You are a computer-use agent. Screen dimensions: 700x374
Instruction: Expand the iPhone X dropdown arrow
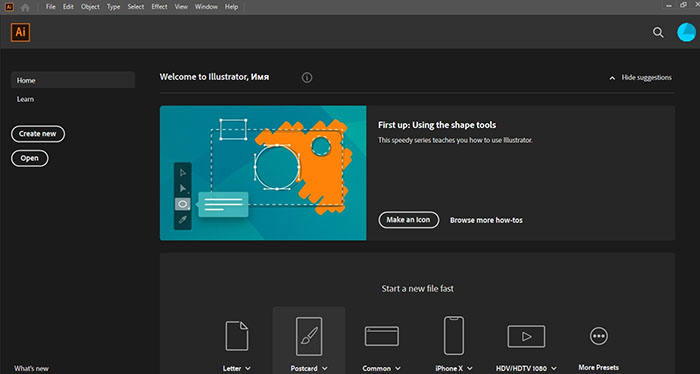(470, 369)
